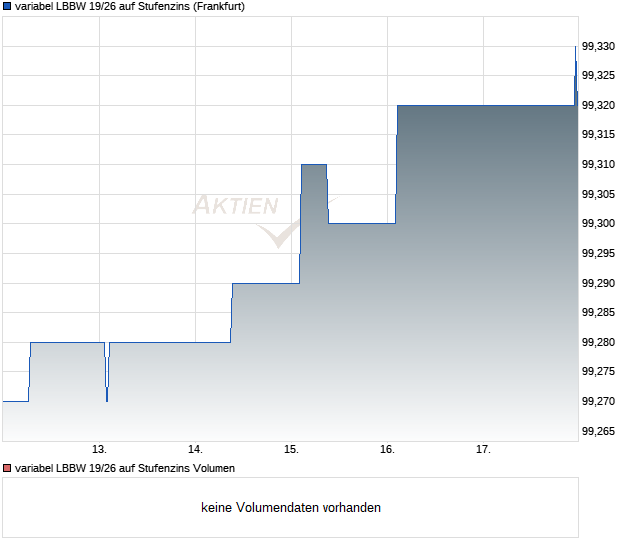Click the 99,280 price axis label
Viewport: 620px width, 546px height.
(x=598, y=342)
